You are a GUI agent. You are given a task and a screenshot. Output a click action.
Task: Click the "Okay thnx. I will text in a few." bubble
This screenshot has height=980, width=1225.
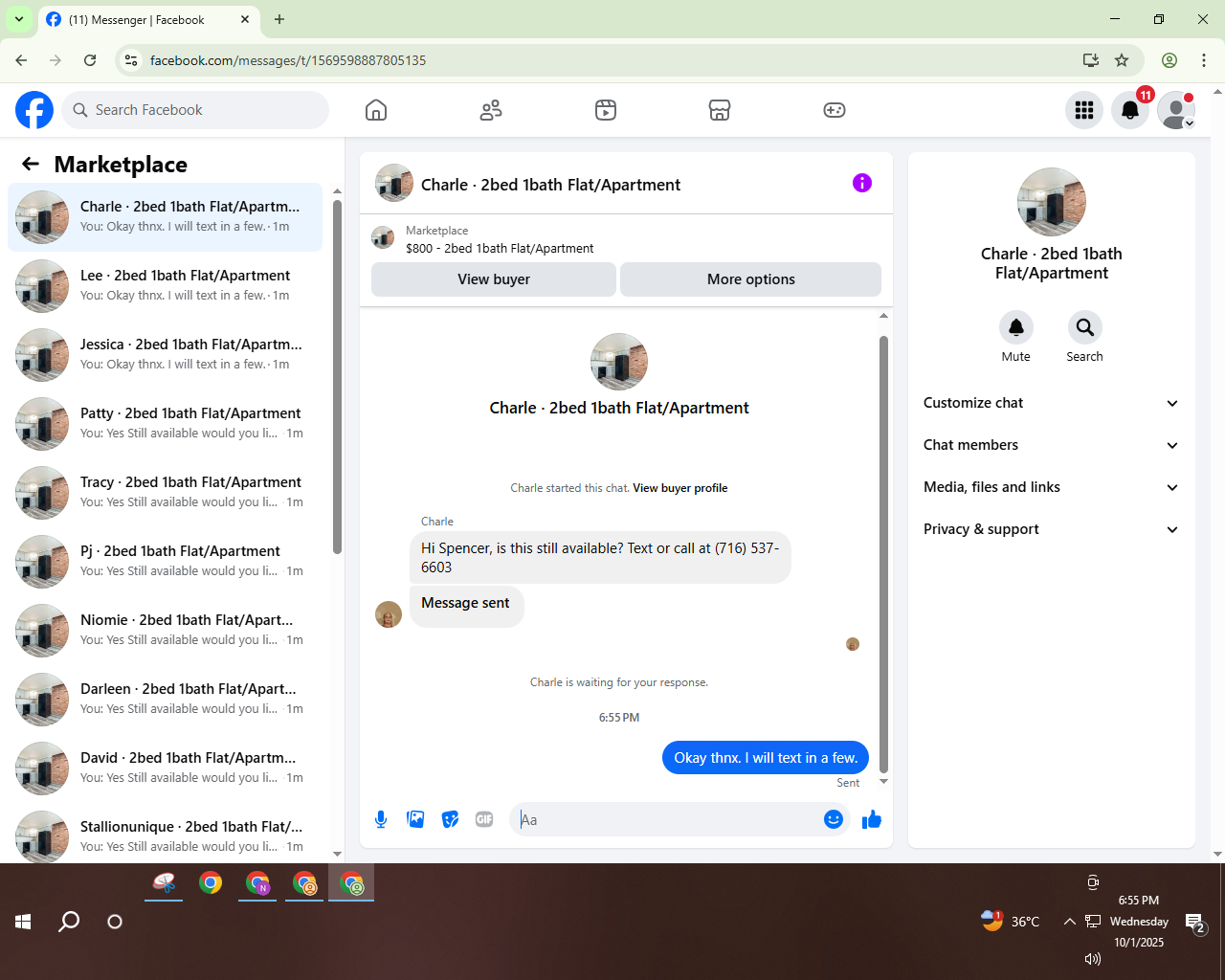[766, 758]
